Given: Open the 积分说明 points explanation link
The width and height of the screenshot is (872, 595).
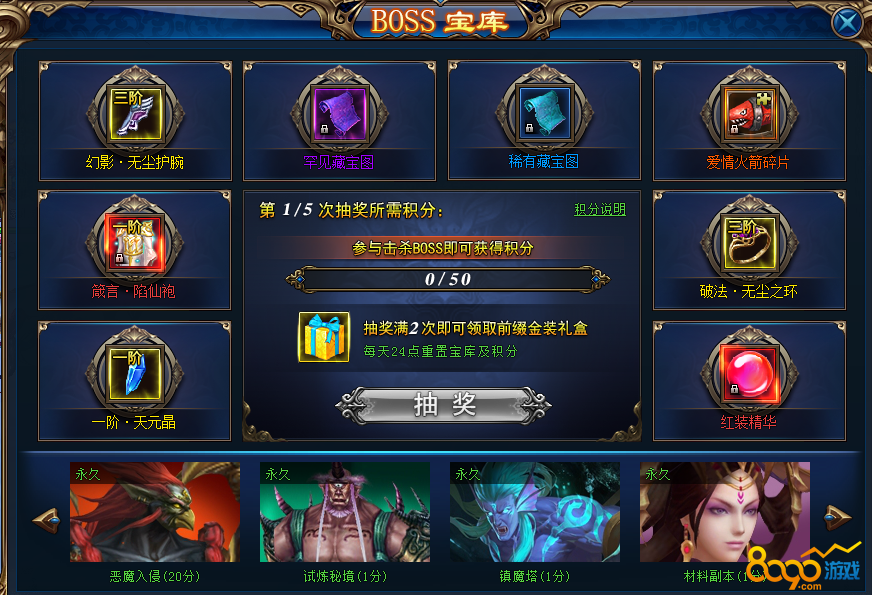Looking at the screenshot, I should [x=600, y=210].
